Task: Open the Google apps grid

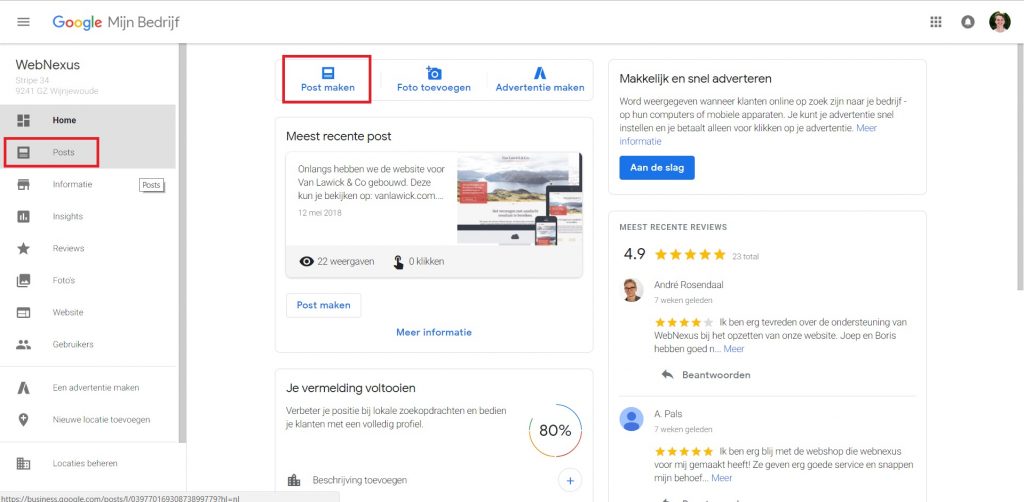Action: [x=936, y=22]
